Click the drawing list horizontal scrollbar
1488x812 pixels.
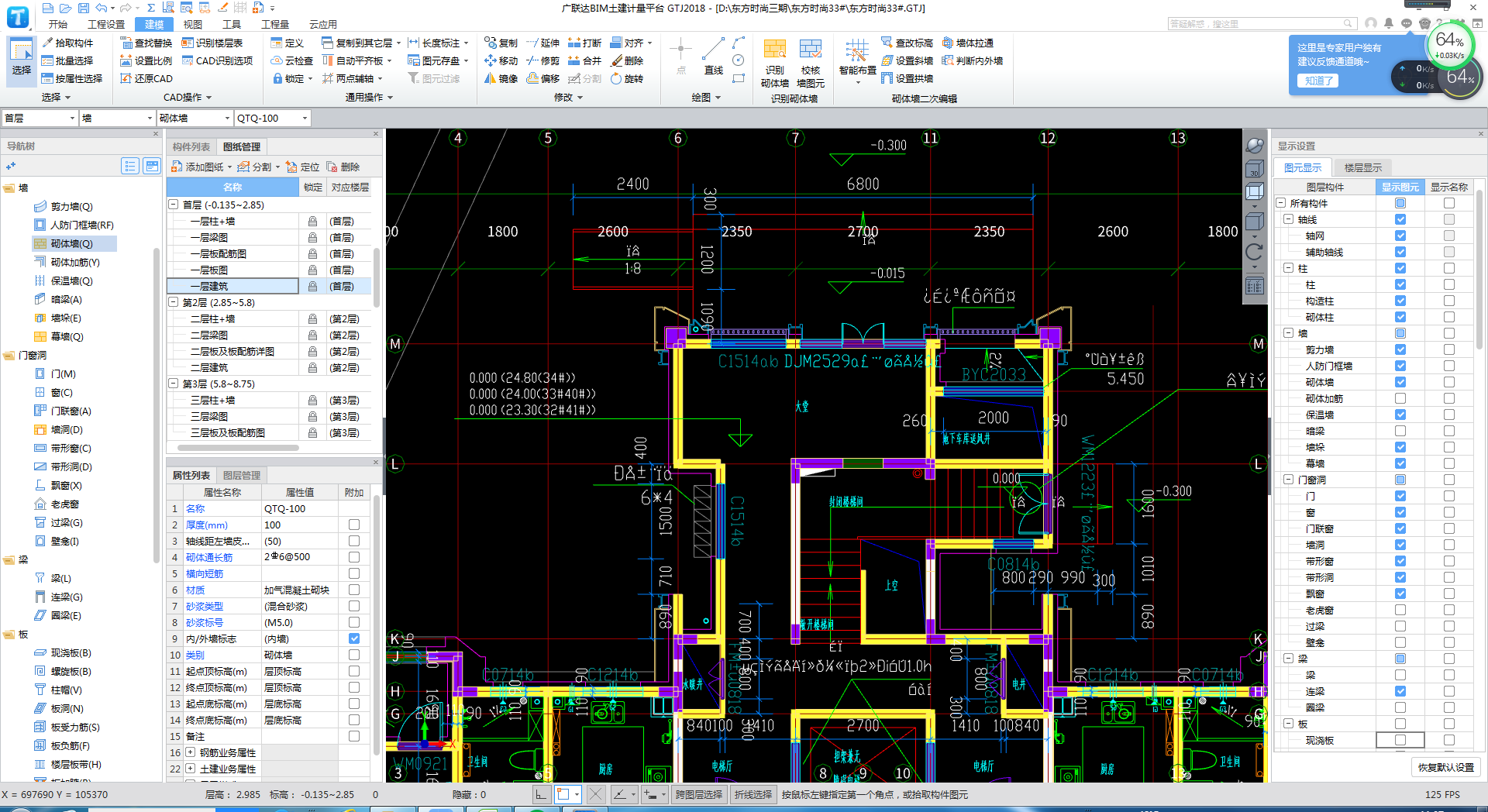tap(238, 447)
